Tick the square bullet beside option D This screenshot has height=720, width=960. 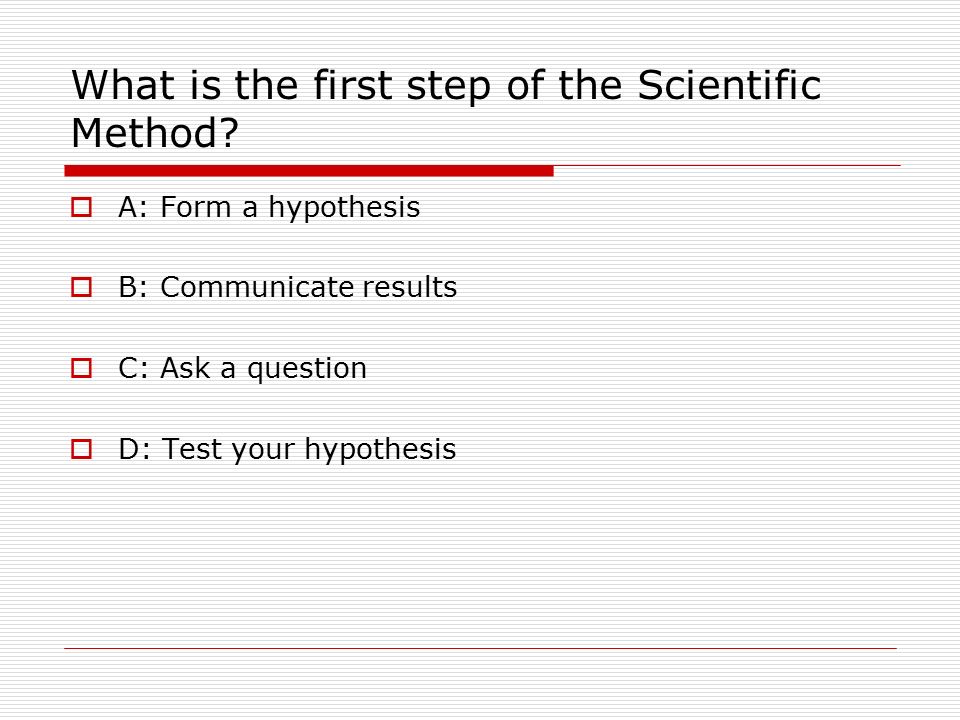[81, 449]
